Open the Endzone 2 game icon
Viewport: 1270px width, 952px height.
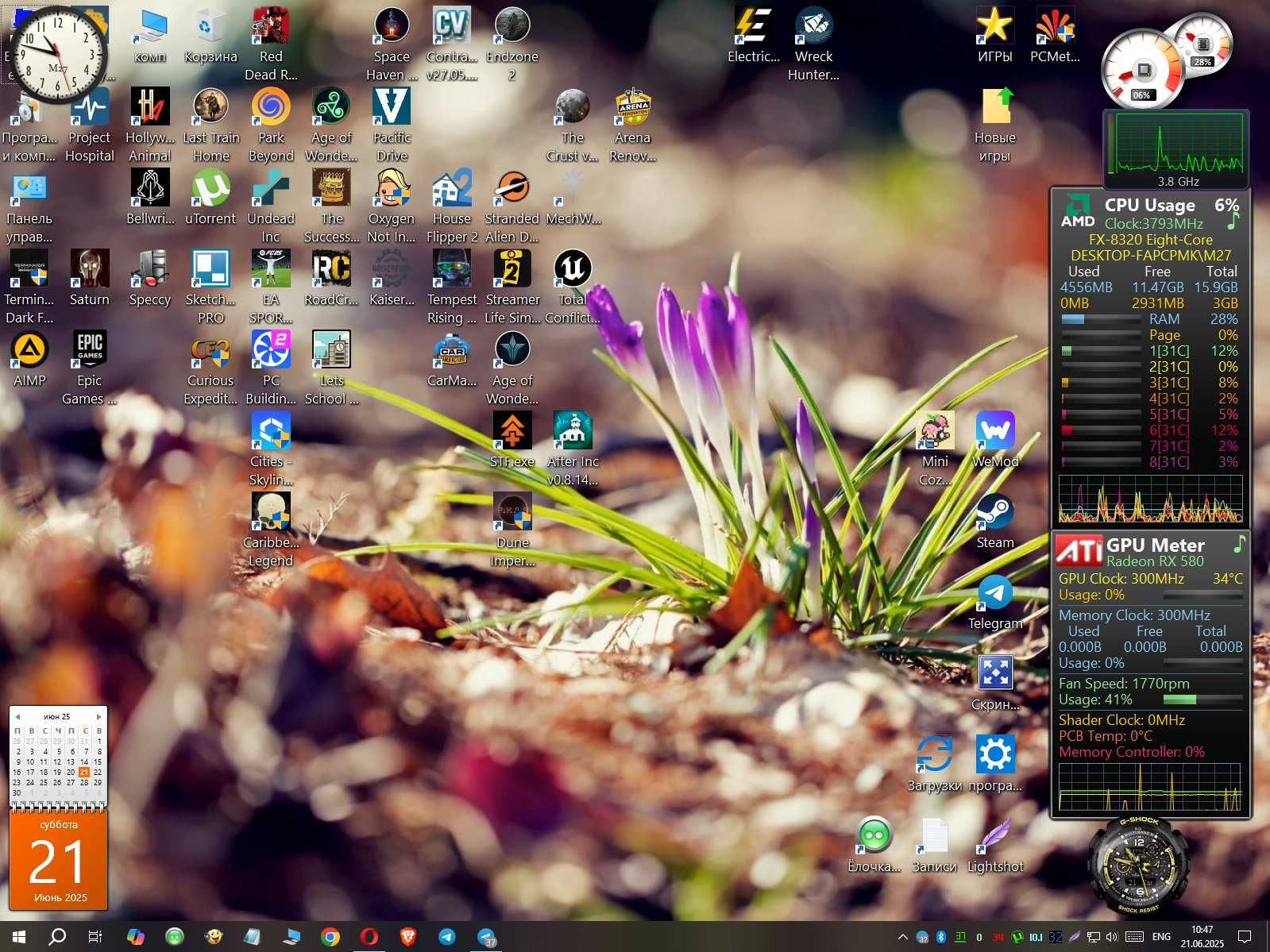[x=512, y=44]
